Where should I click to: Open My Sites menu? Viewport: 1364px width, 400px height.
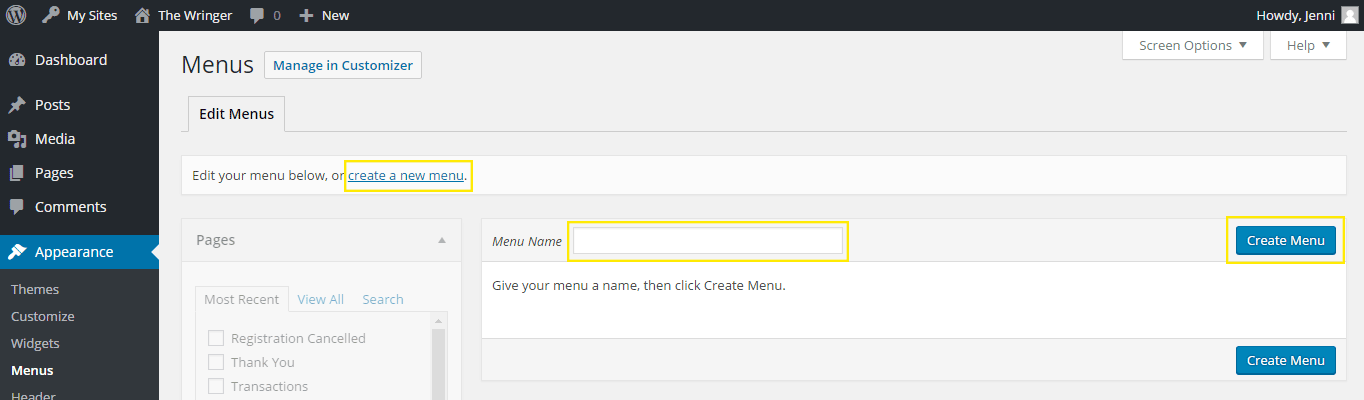click(x=80, y=15)
